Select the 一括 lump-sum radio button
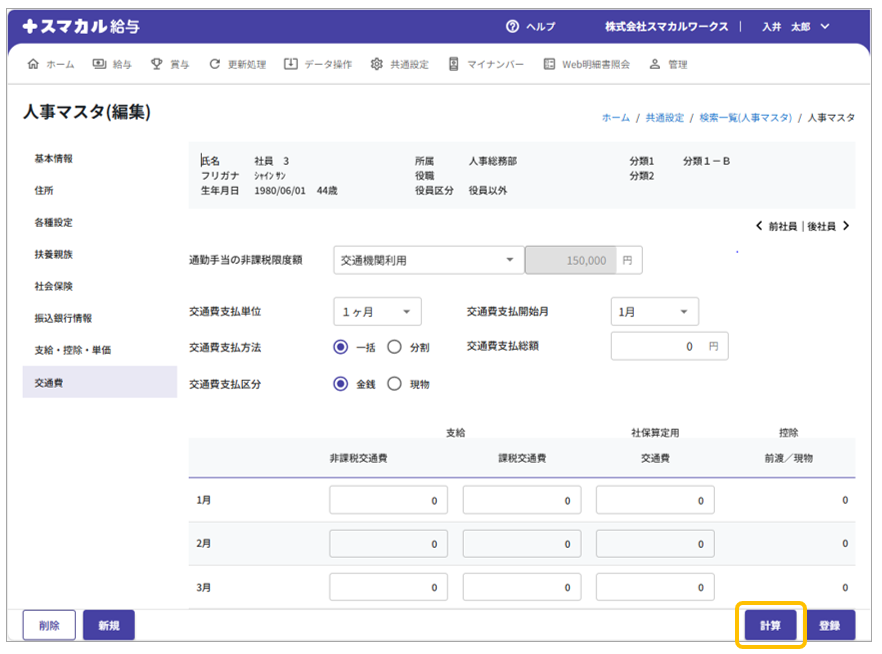882x654 pixels. coord(341,347)
